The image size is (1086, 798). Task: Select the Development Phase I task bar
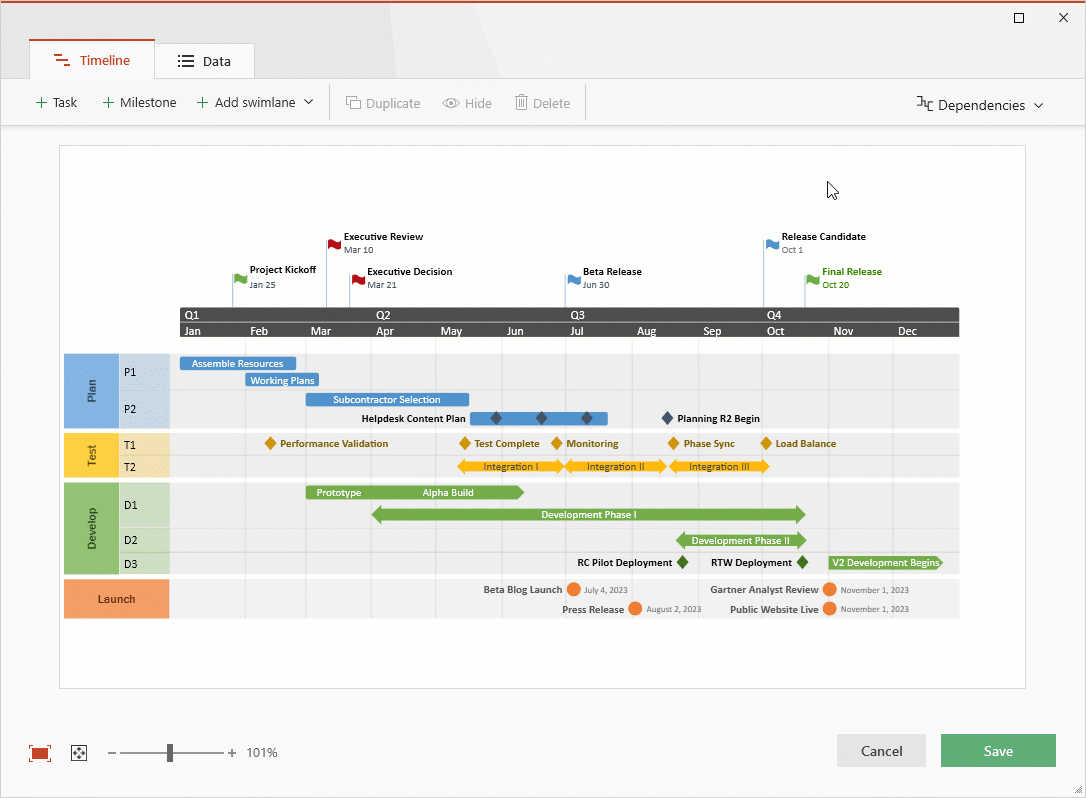tap(588, 514)
